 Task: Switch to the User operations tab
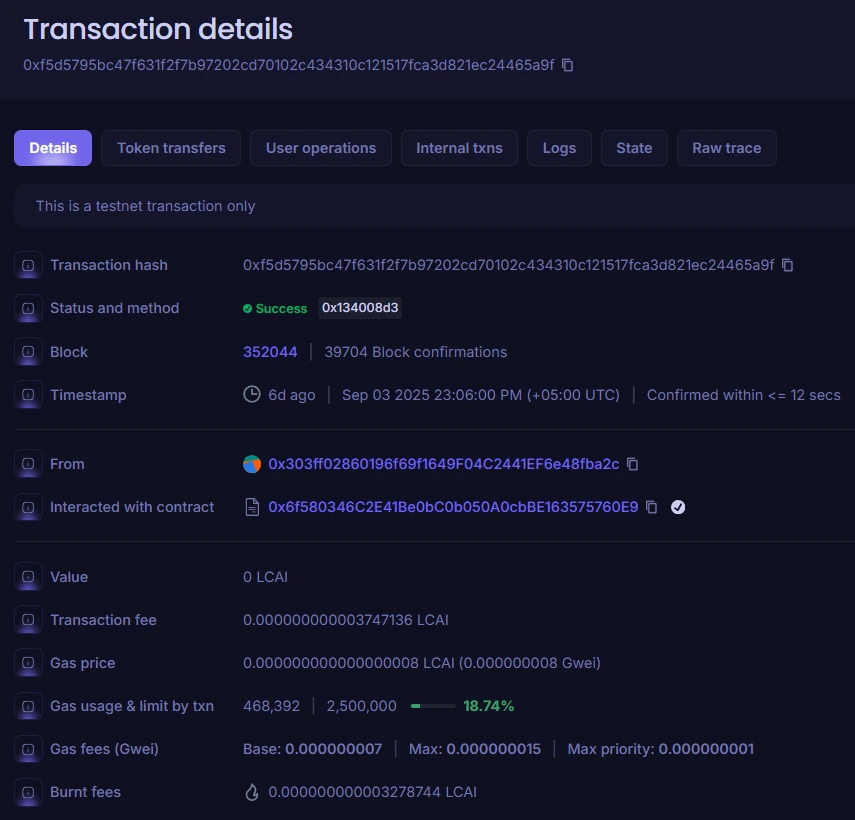coord(320,147)
